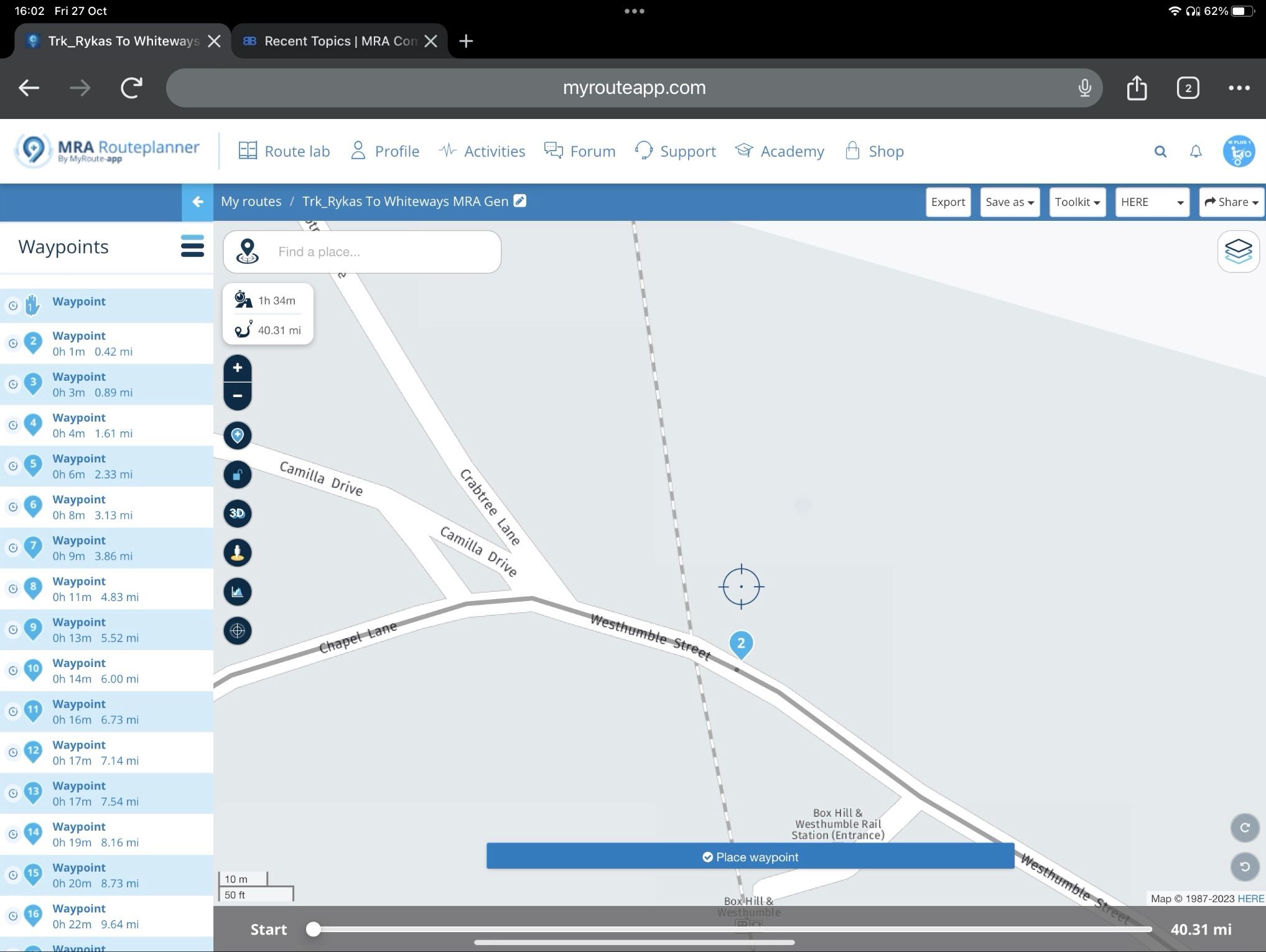The height and width of the screenshot is (952, 1266).
Task: Open Academy menu
Action: pyautogui.click(x=780, y=151)
